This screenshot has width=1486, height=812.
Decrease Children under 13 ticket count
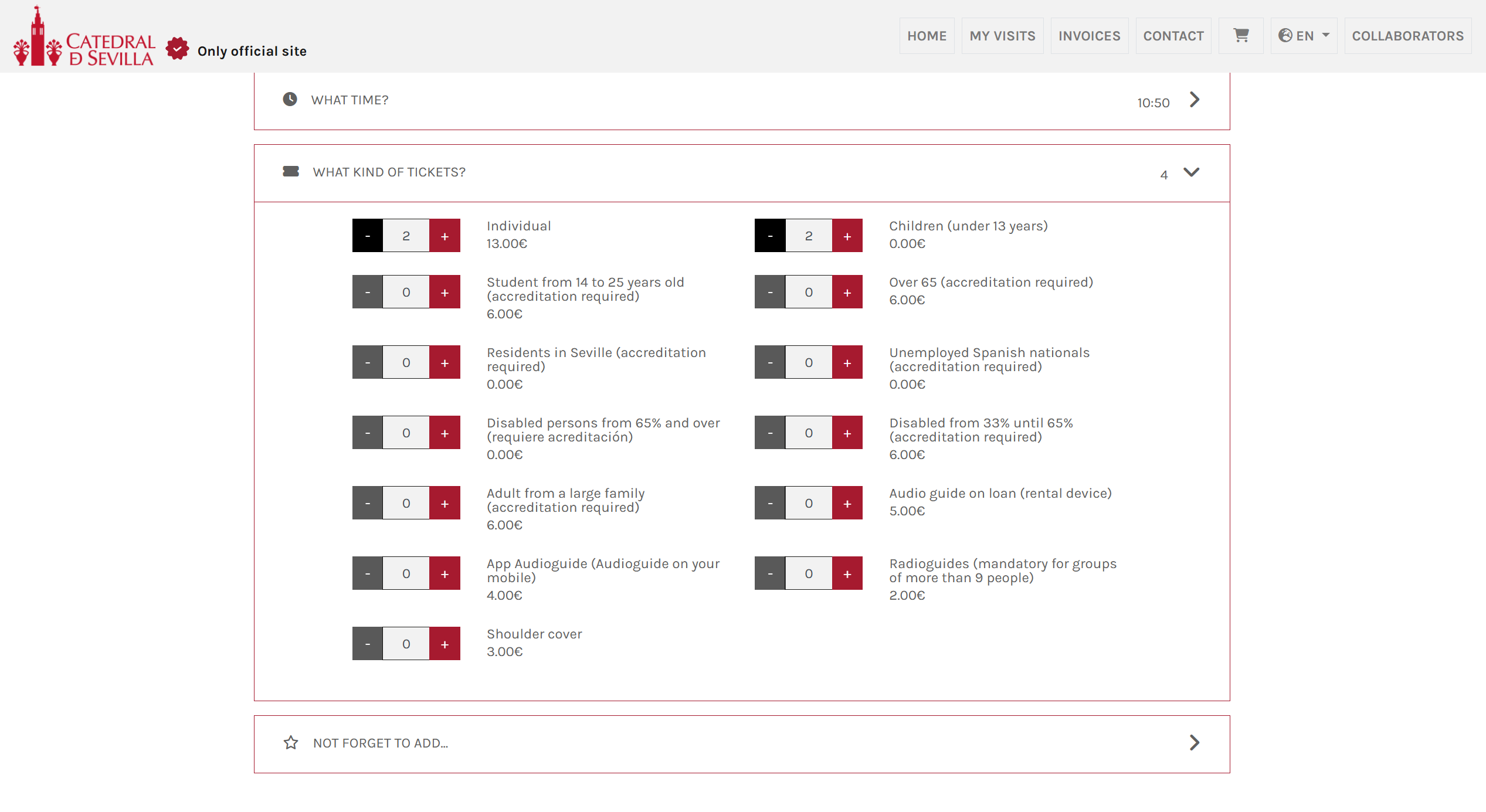pyautogui.click(x=770, y=236)
